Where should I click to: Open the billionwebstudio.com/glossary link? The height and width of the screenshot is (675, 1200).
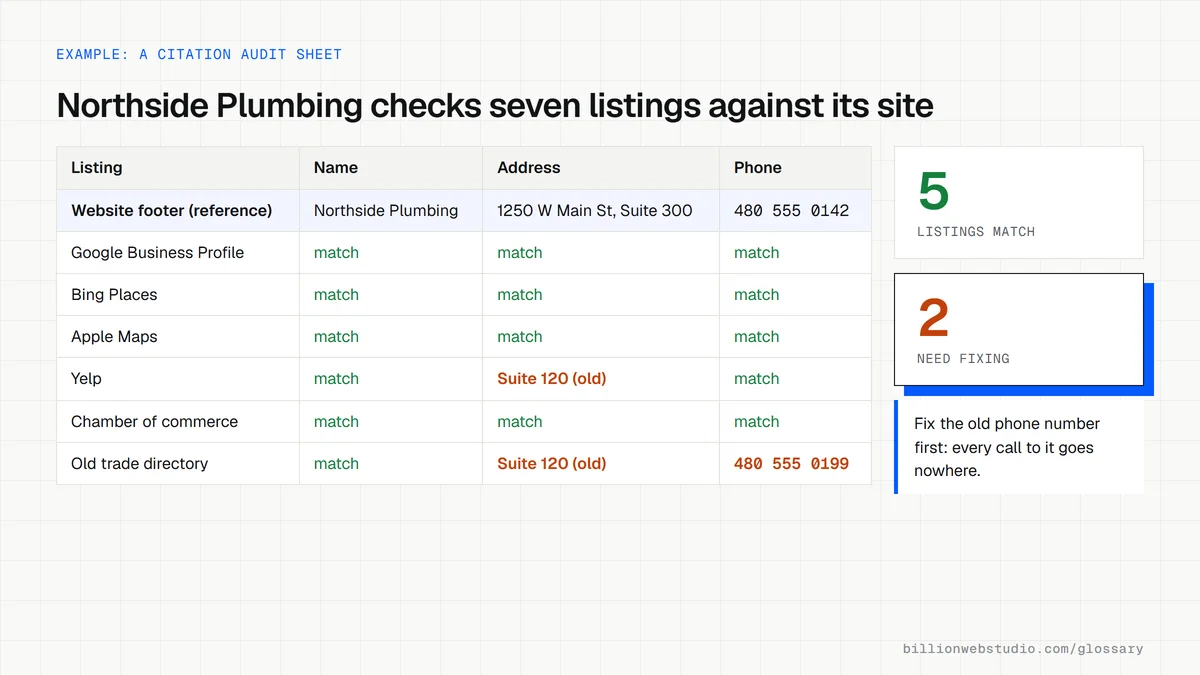[1023, 649]
